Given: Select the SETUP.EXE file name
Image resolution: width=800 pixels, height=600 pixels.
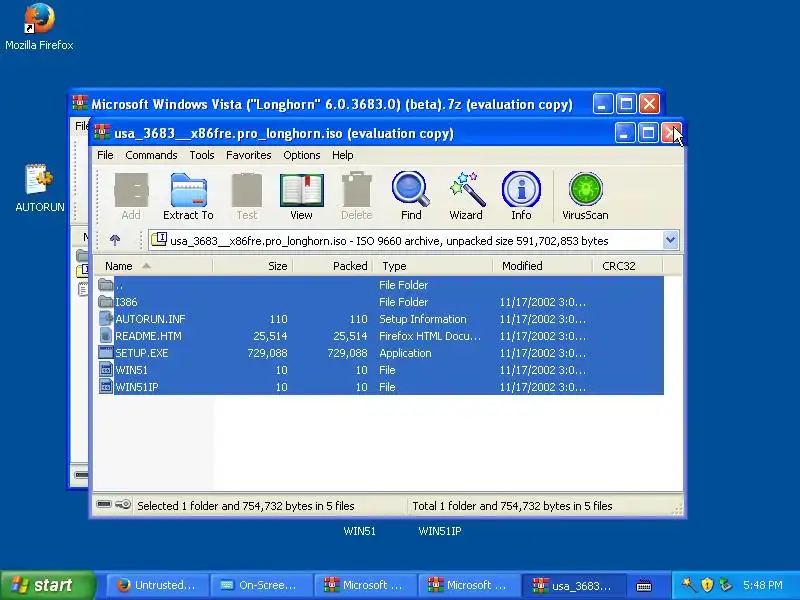Looking at the screenshot, I should tap(141, 353).
